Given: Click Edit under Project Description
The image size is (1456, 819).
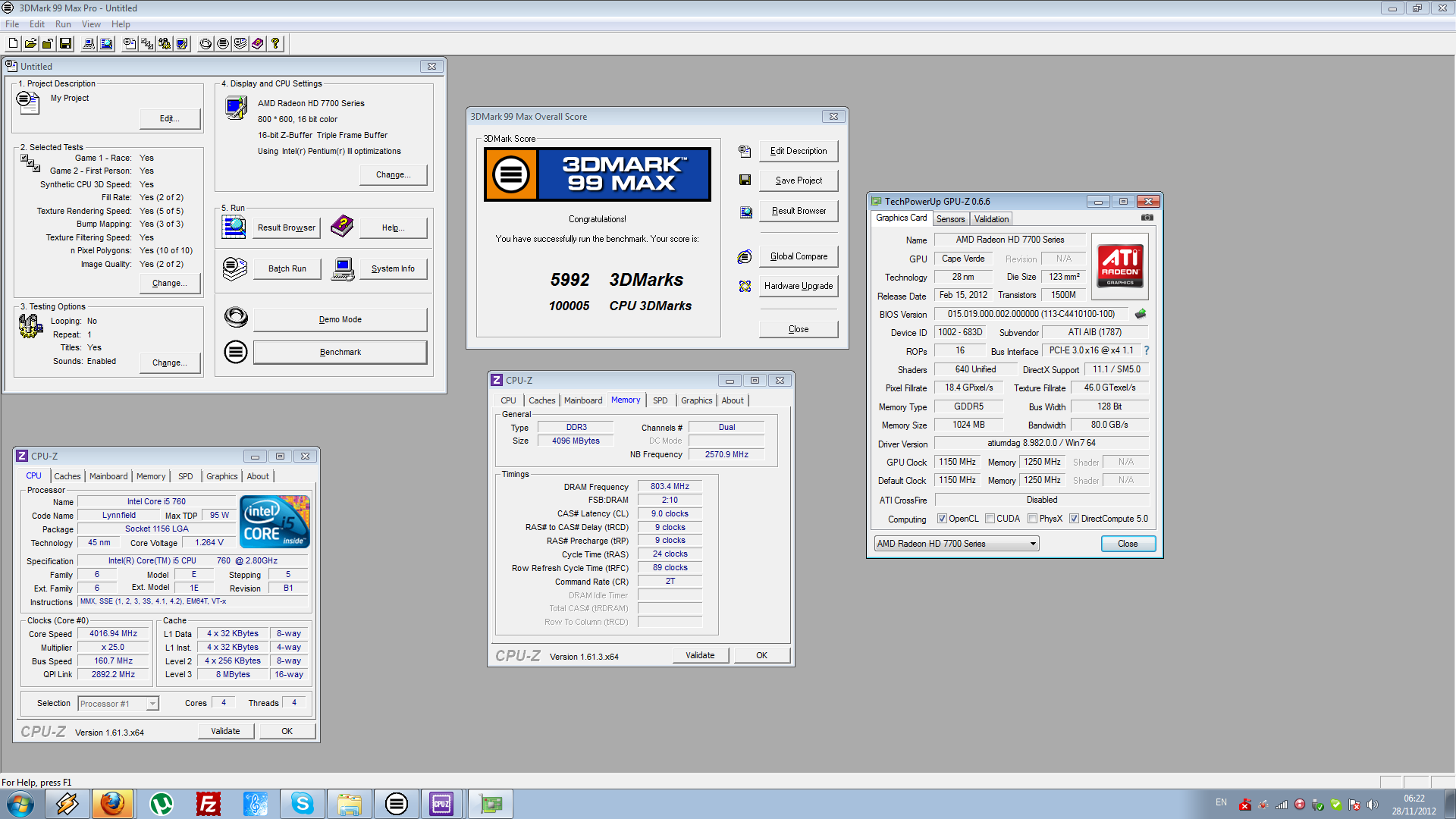Looking at the screenshot, I should 170,118.
